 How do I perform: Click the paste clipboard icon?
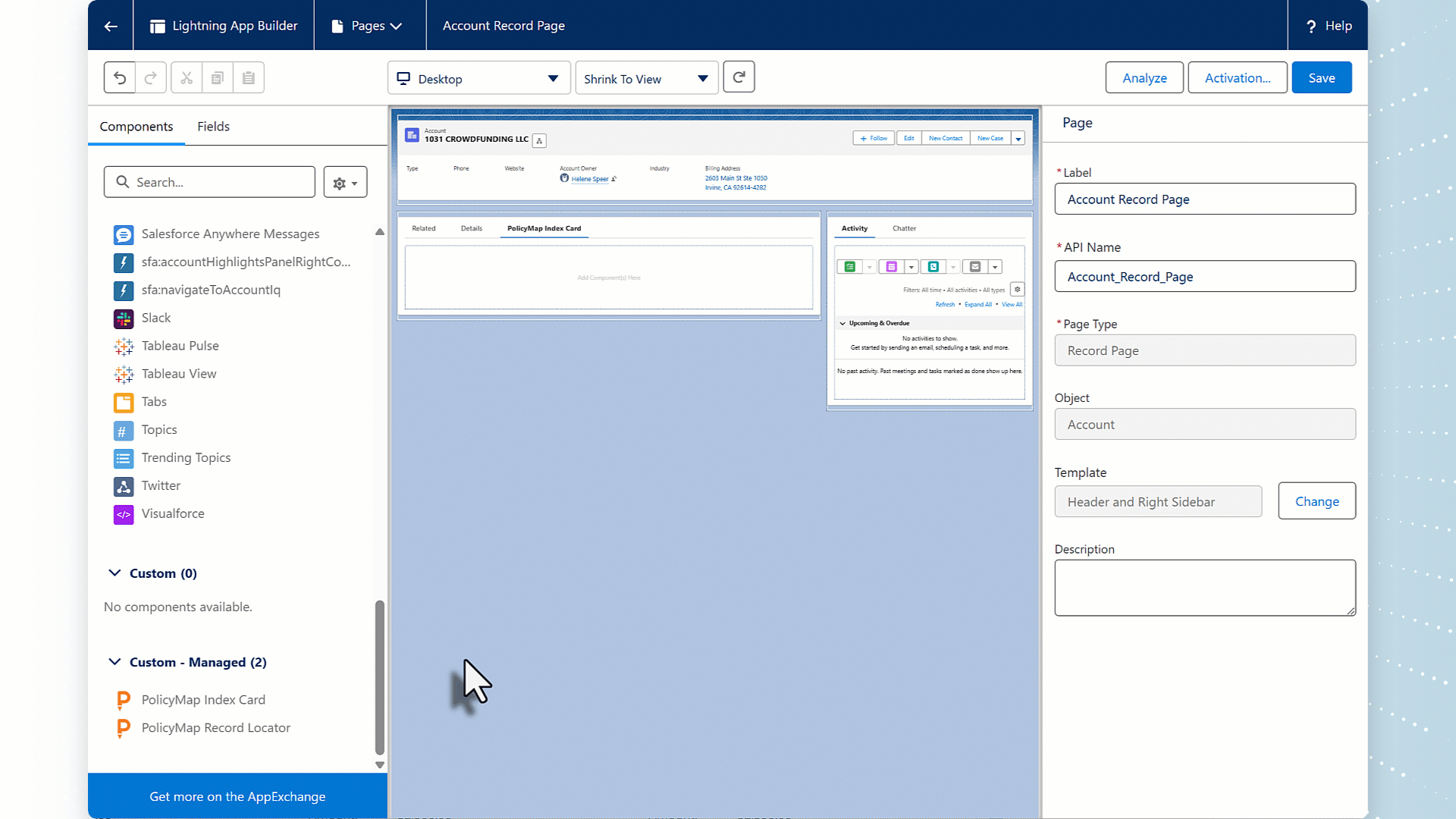pyautogui.click(x=249, y=77)
